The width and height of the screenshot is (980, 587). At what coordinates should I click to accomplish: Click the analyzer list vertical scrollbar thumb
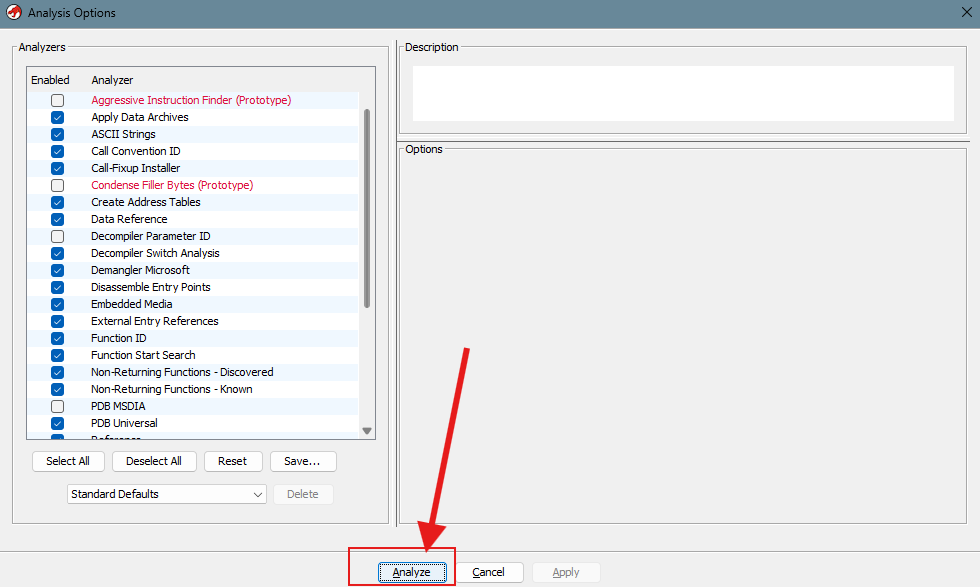click(367, 208)
